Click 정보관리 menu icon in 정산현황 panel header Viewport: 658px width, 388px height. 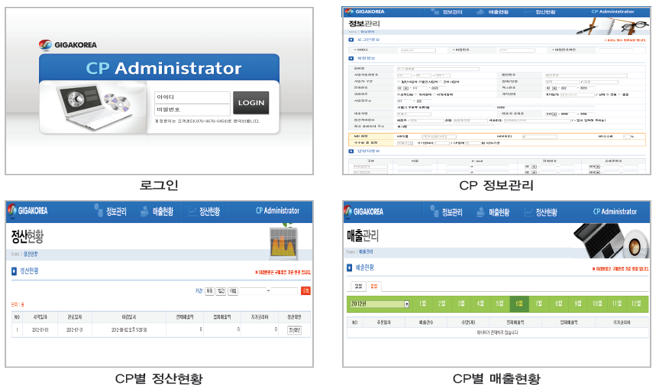point(99,210)
